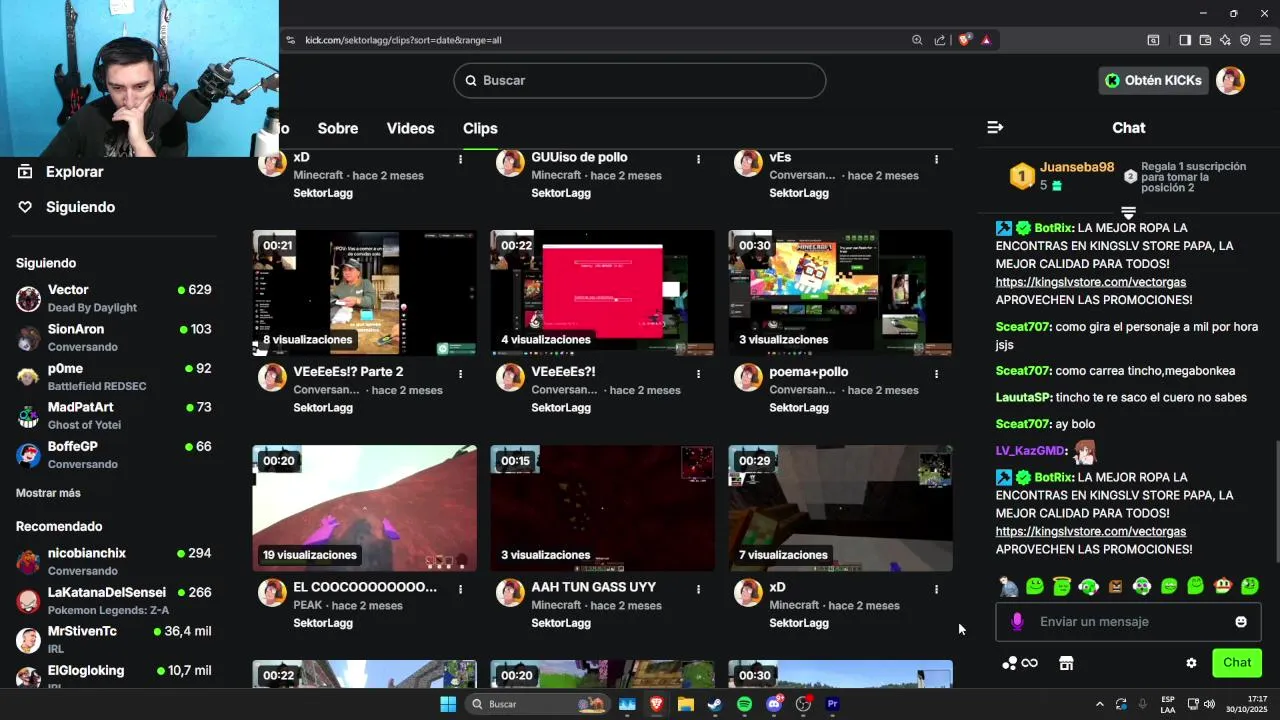Click the LauutaSP username in chat
Screen dimensions: 1280x720
[x=1024, y=397]
